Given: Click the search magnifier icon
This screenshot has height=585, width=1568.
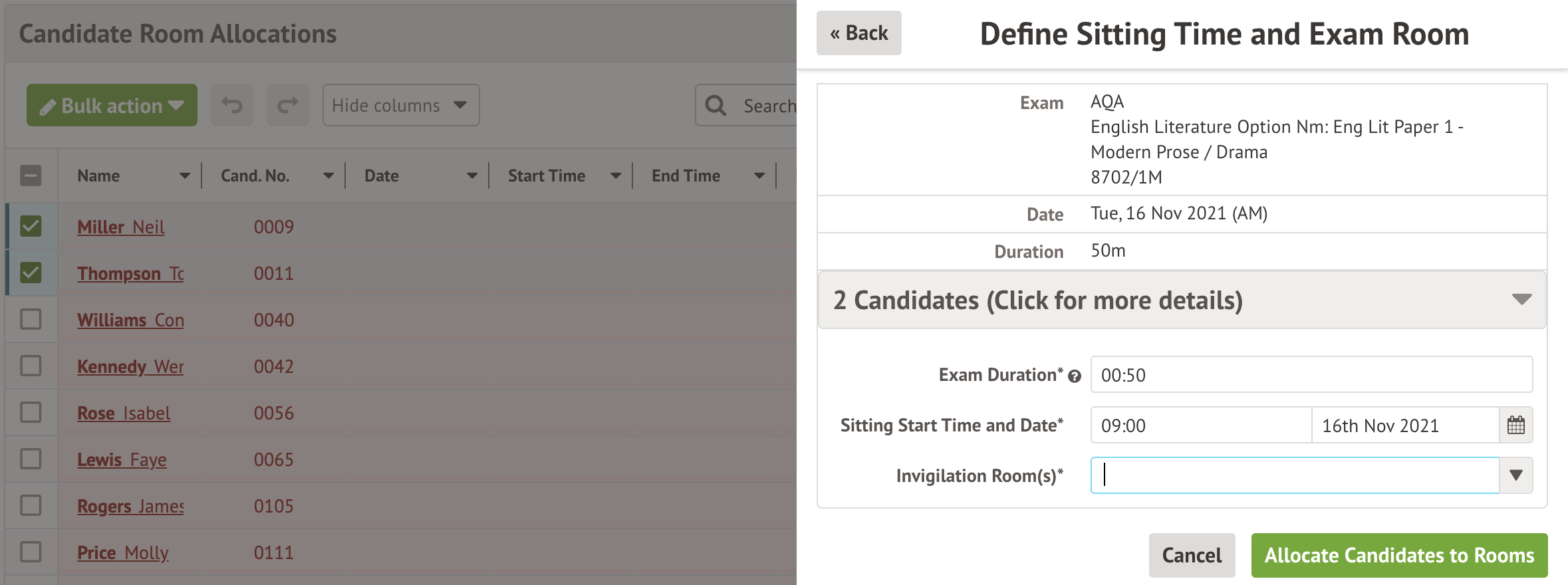Looking at the screenshot, I should 716,106.
